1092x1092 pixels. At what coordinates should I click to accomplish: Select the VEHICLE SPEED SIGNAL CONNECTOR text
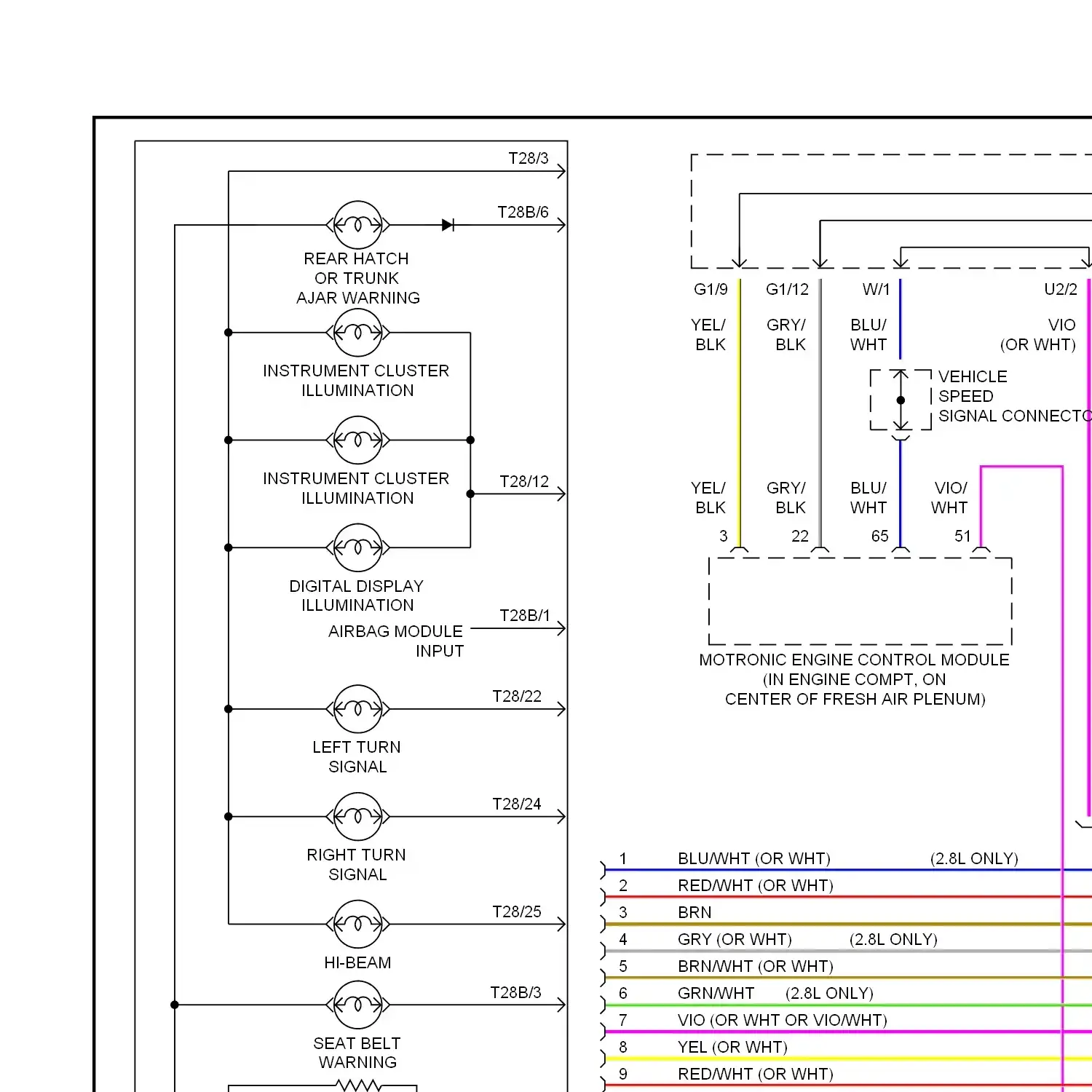click(1015, 396)
